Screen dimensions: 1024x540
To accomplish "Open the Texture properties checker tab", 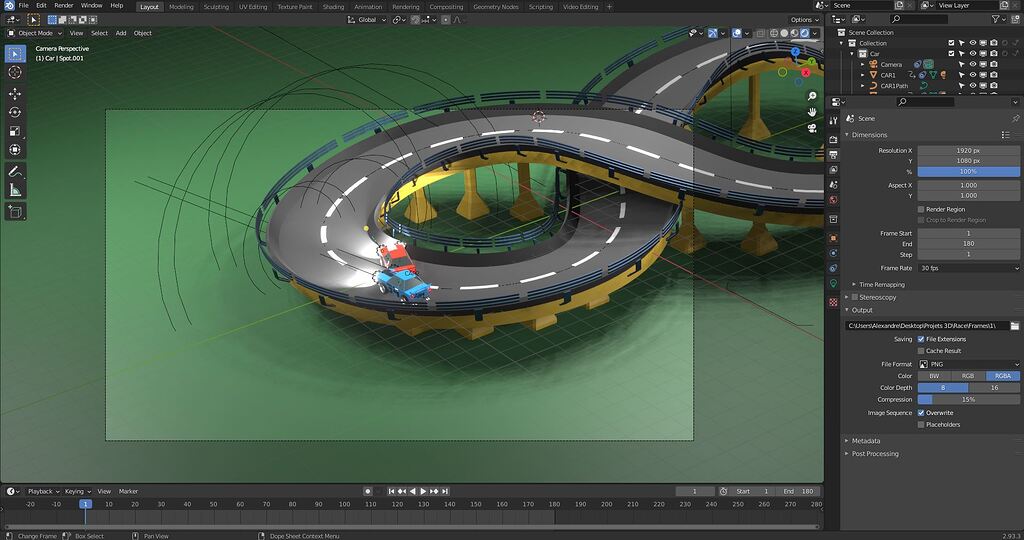I will [x=833, y=302].
